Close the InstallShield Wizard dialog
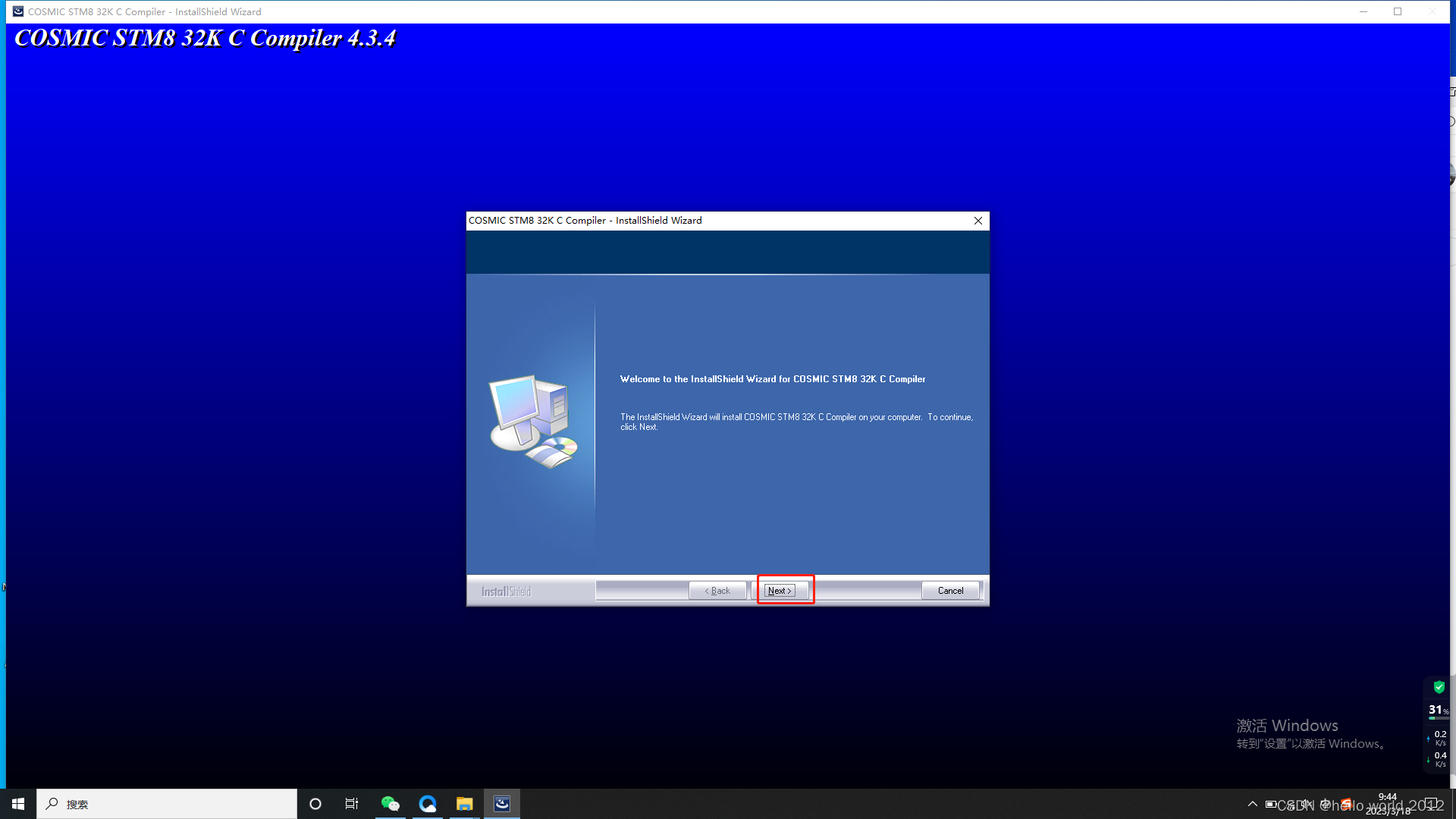Screen dimensions: 1456x819 [978, 221]
